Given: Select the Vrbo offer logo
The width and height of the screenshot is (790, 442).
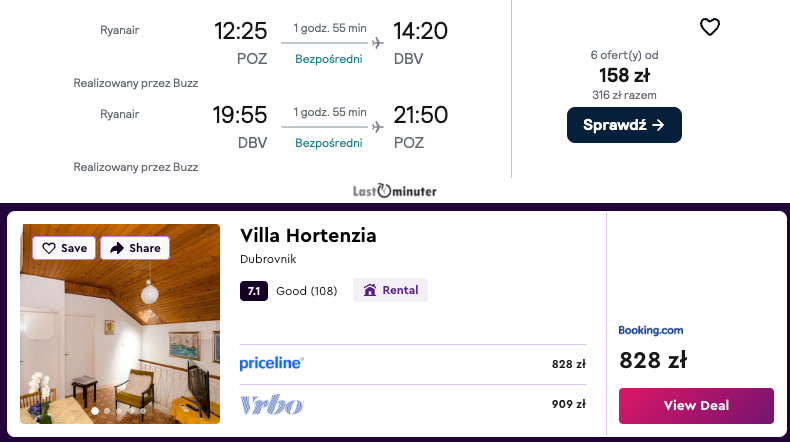Looking at the screenshot, I should tap(271, 405).
